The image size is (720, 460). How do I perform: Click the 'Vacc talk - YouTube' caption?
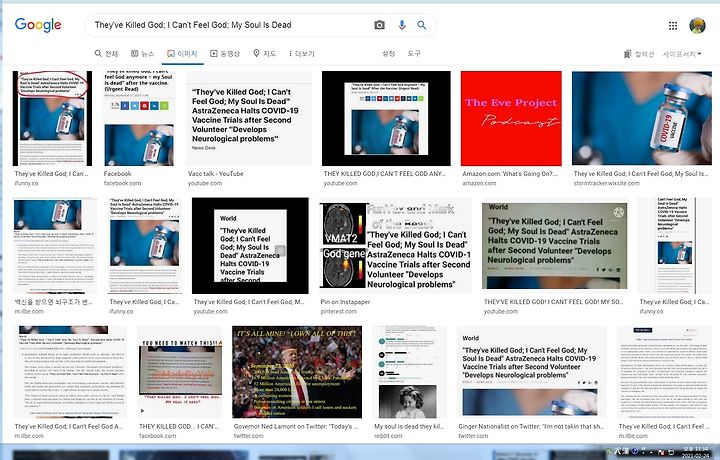[x=215, y=174]
